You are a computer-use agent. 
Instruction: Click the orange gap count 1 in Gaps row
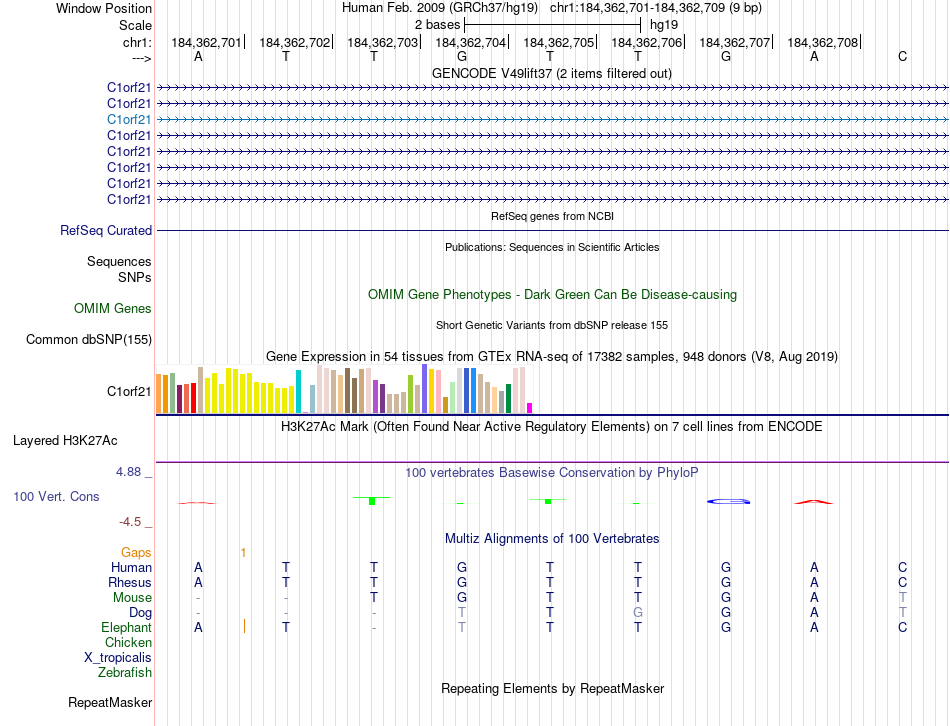(243, 552)
